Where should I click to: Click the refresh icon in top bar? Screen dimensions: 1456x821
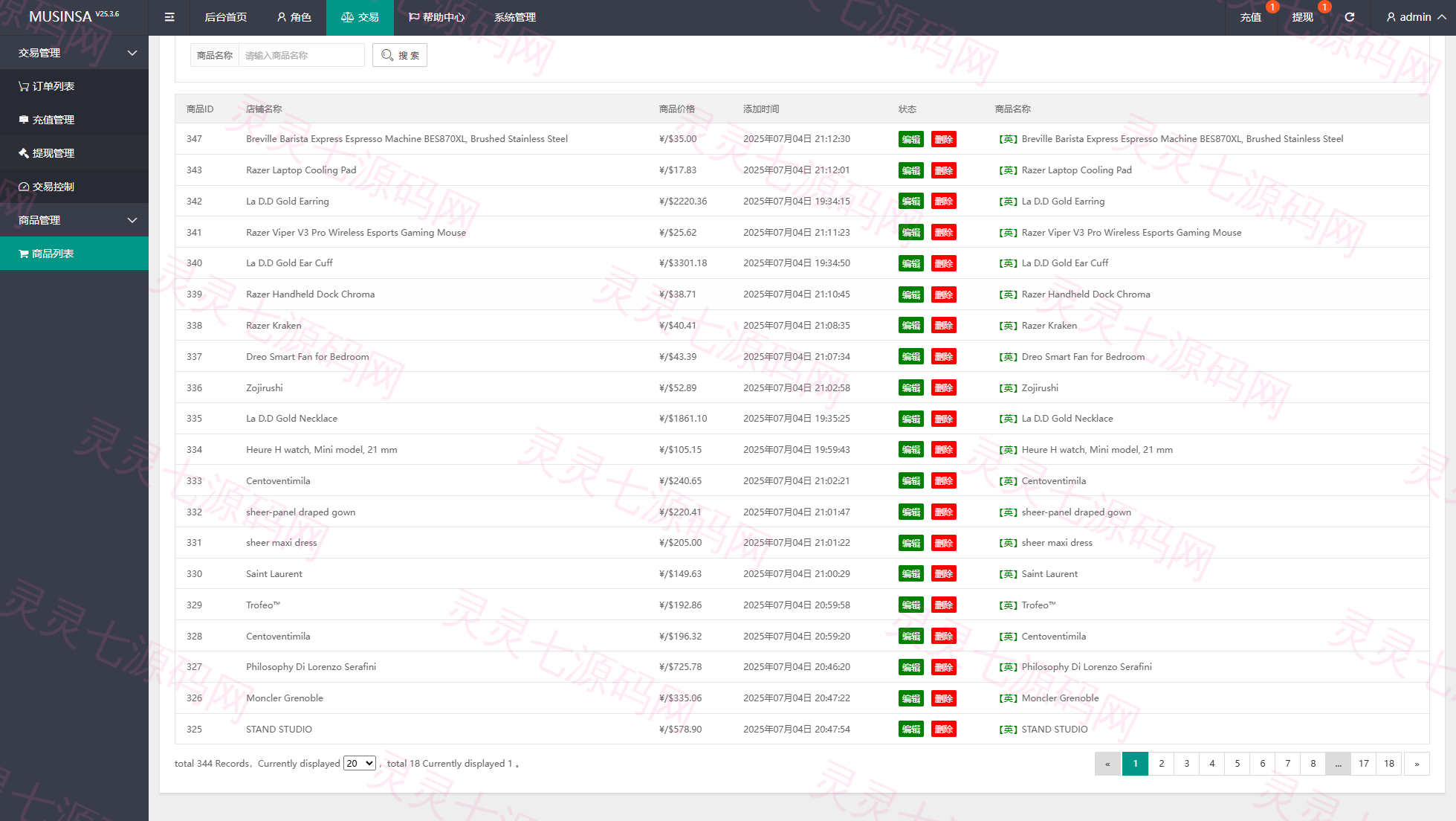tap(1350, 17)
